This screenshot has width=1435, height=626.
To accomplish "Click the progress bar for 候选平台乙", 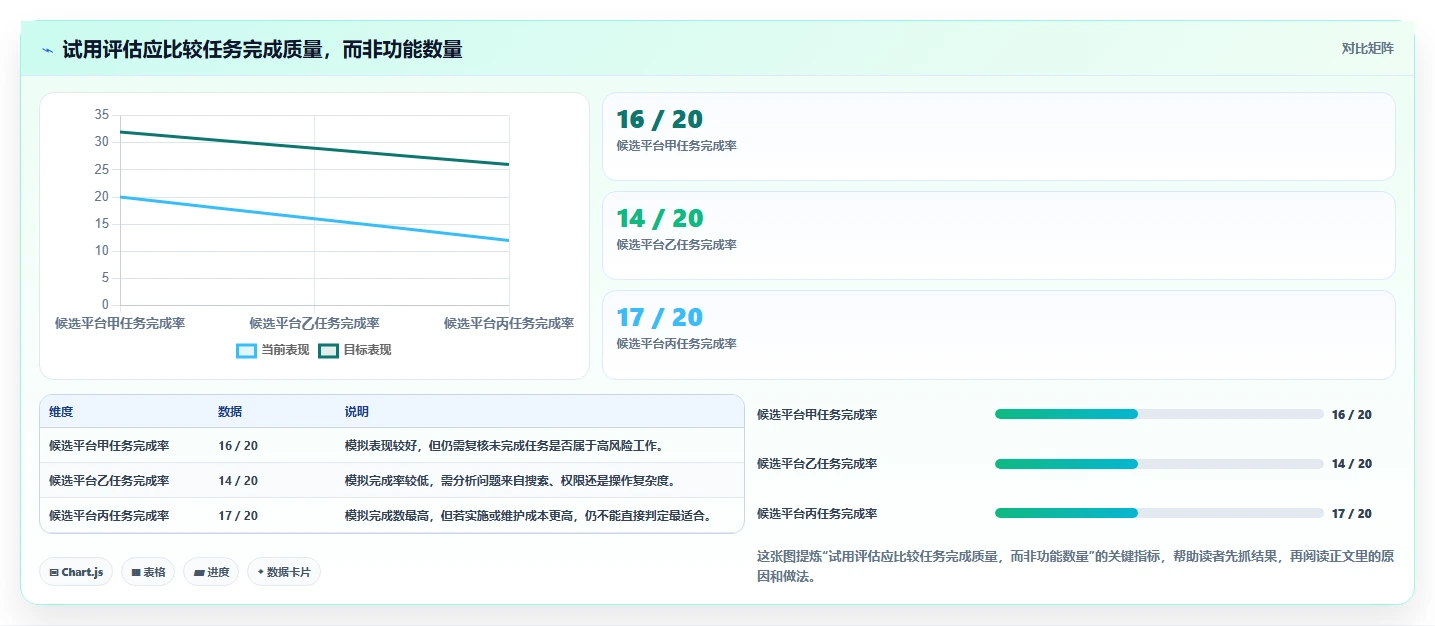I will (x=1159, y=464).
